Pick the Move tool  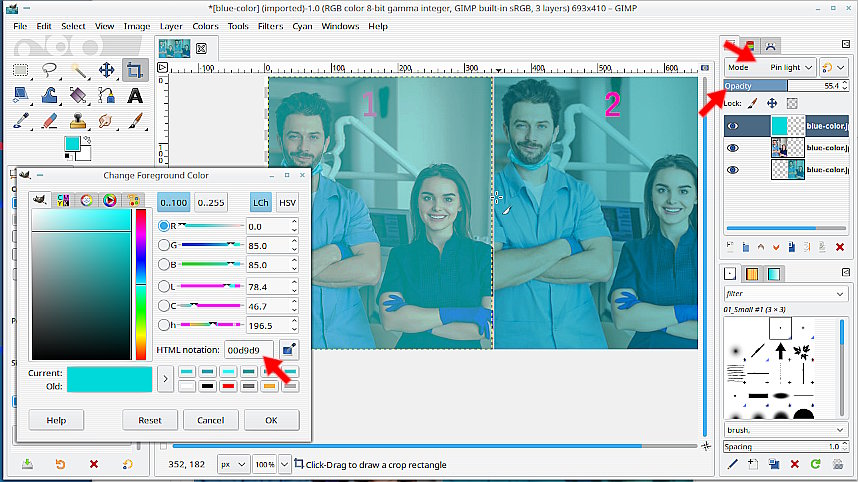[x=106, y=70]
